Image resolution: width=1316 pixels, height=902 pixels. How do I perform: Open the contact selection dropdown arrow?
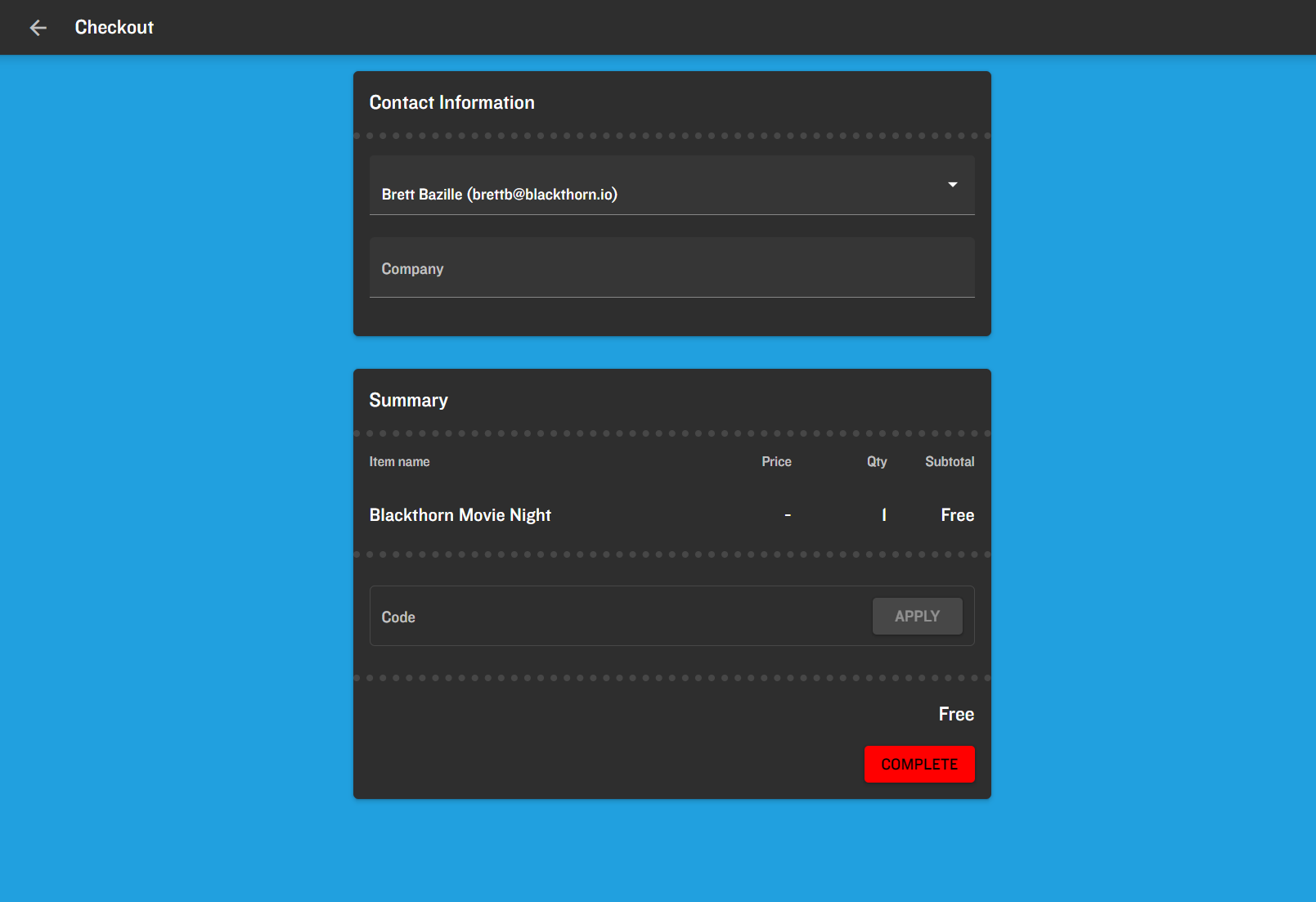[953, 185]
